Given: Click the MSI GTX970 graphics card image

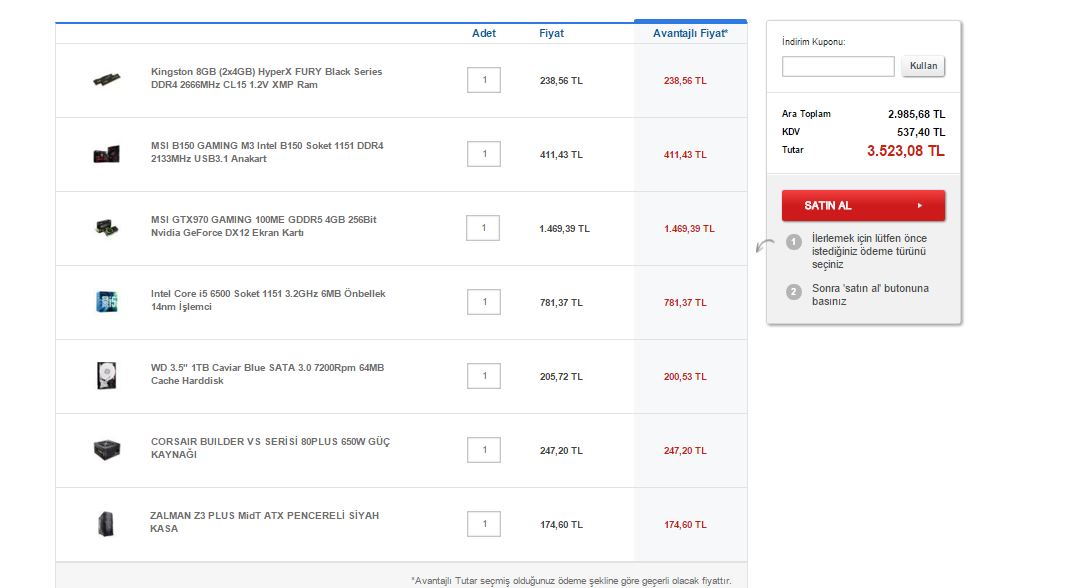Looking at the screenshot, I should [x=106, y=228].
